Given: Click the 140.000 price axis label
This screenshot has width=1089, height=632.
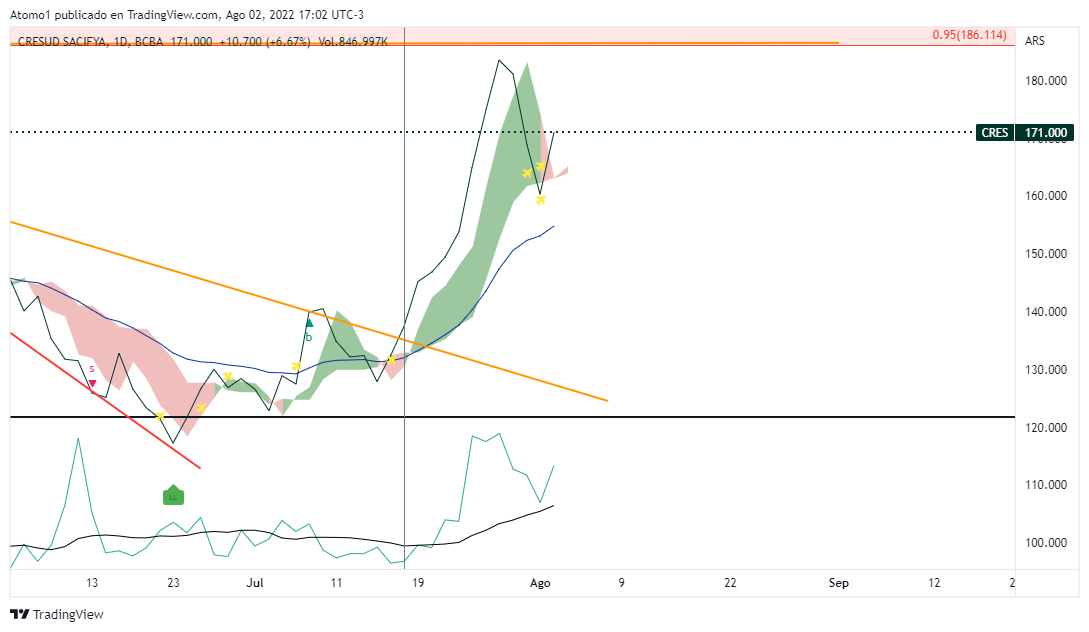Looking at the screenshot, I should [1046, 312].
